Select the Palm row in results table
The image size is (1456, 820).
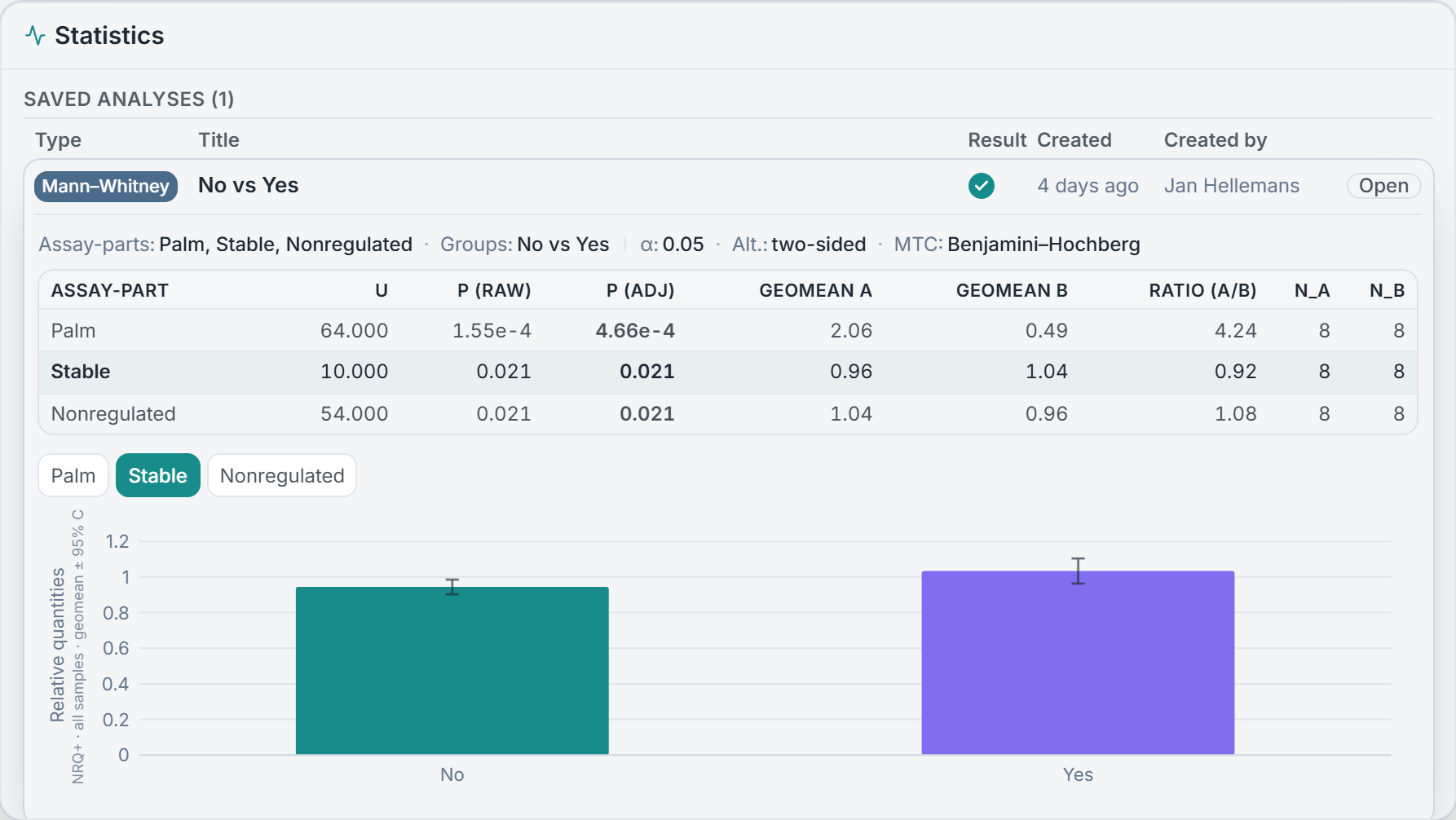point(728,331)
